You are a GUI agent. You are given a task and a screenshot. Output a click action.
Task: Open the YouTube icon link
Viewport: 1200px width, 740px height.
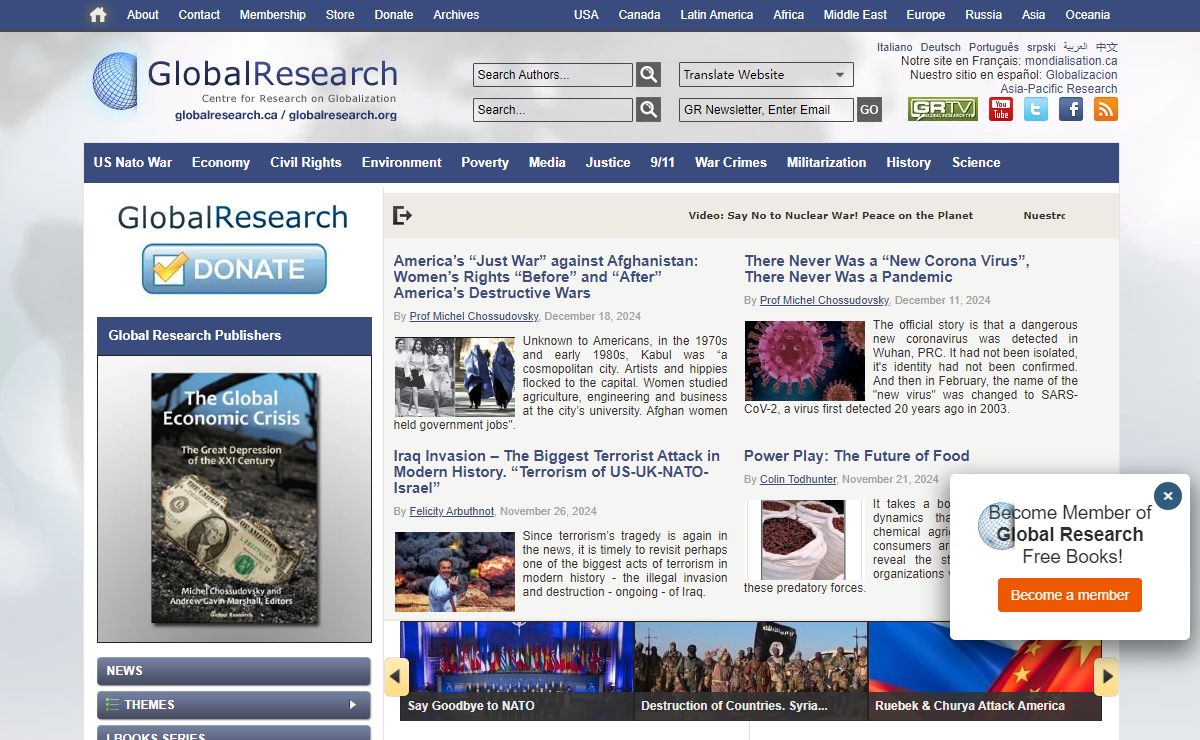pyautogui.click(x=1001, y=109)
